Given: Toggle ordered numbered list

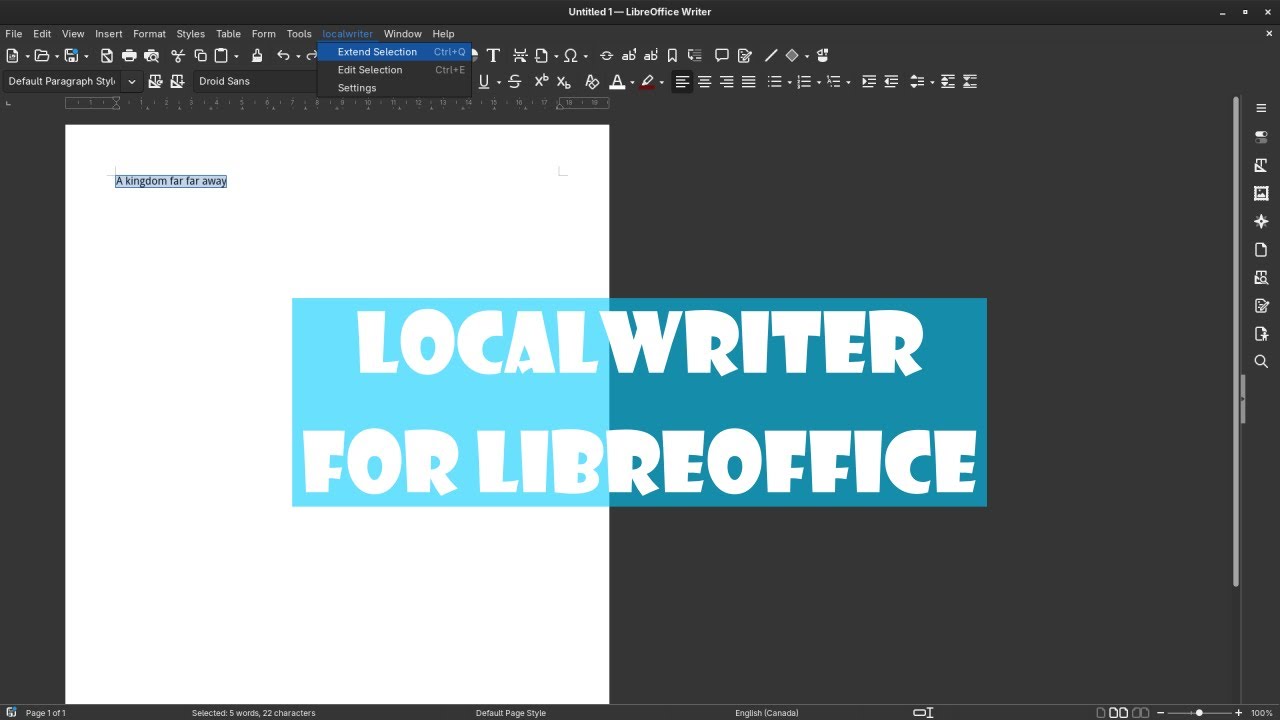Looking at the screenshot, I should [x=804, y=82].
